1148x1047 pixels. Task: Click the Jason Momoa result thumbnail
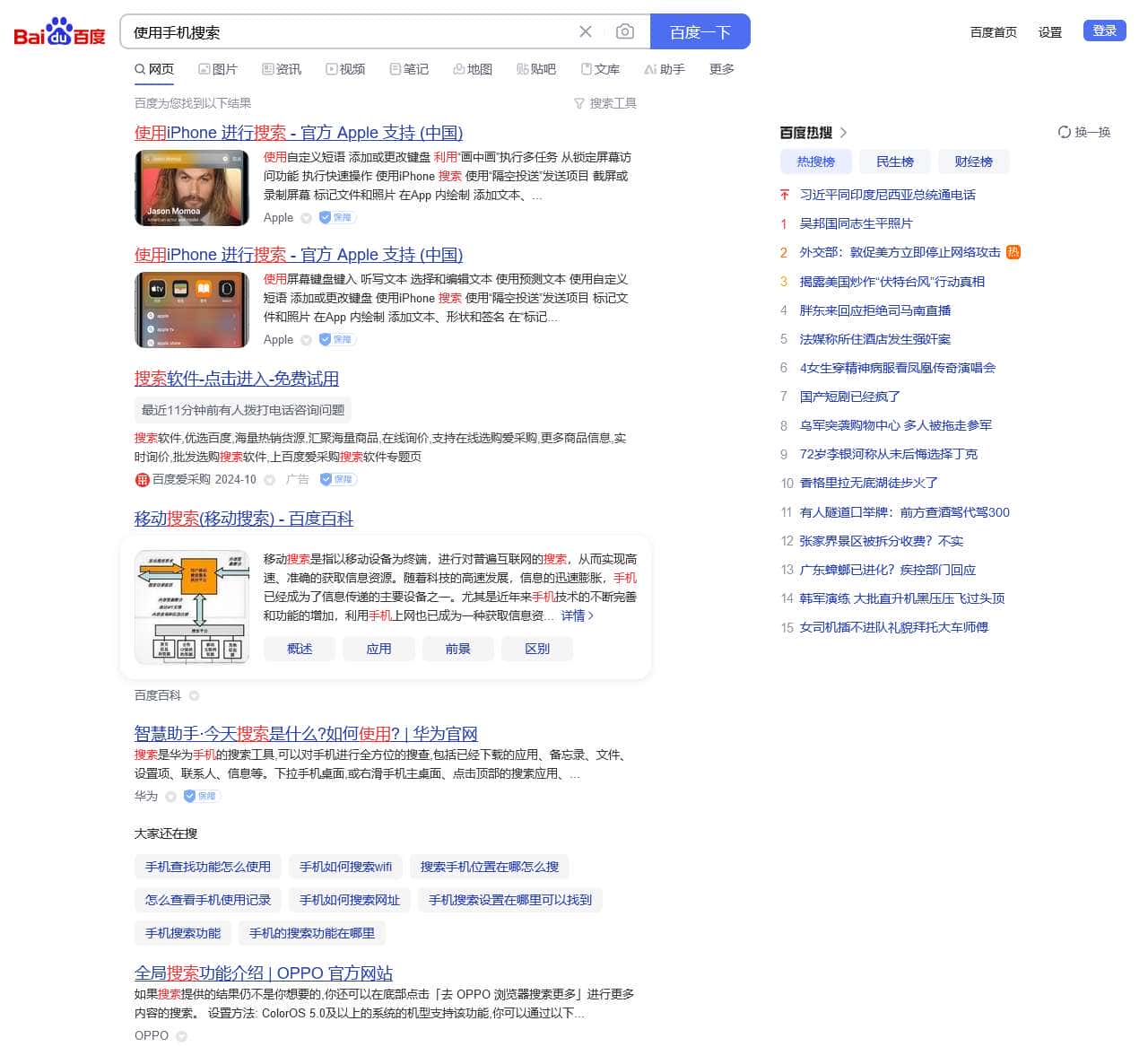[191, 188]
